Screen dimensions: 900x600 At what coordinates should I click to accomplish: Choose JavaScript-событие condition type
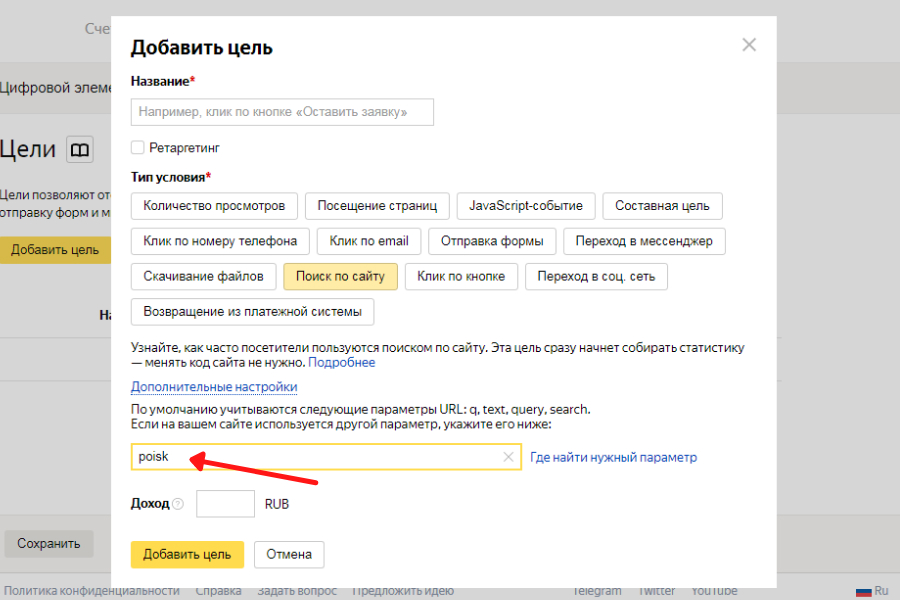[526, 206]
